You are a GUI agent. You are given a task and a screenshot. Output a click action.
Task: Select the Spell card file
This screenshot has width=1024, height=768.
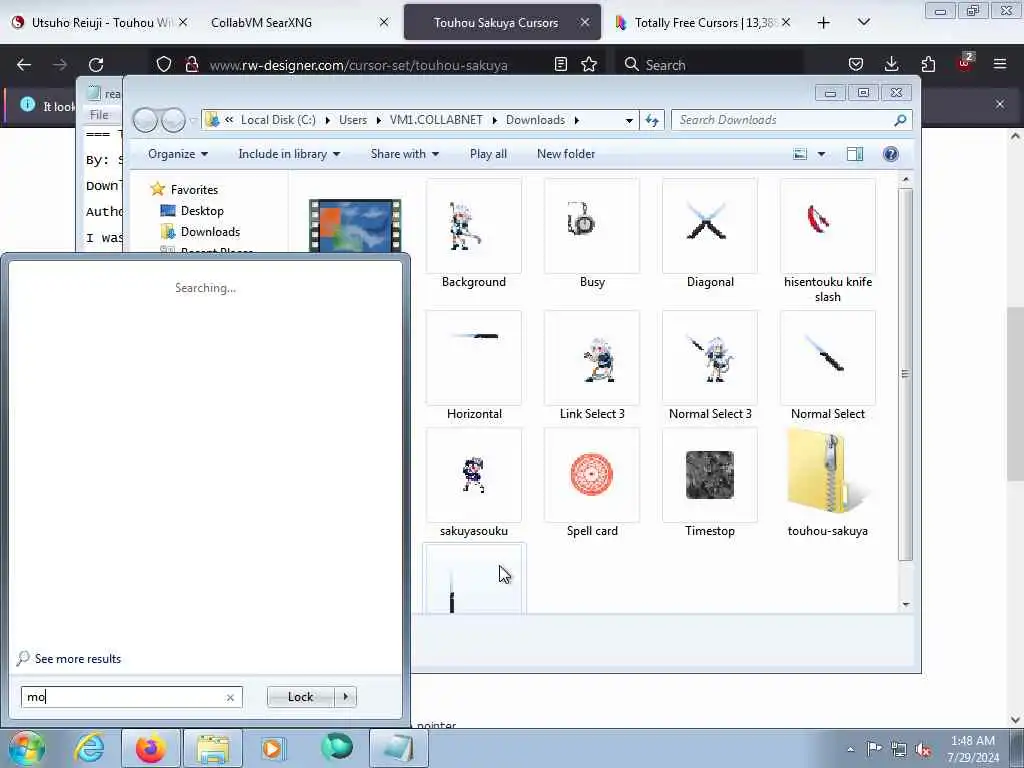click(592, 483)
